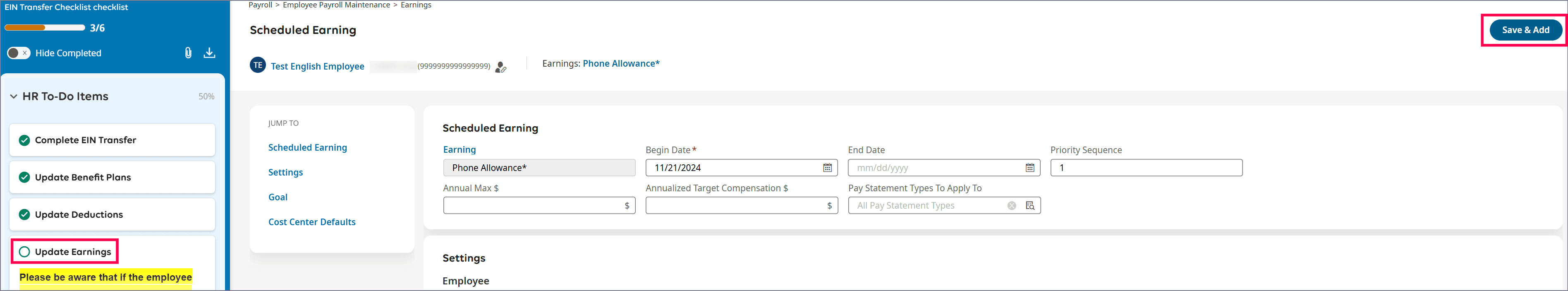Jump to the Goal section
This screenshot has width=1568, height=291.
click(278, 197)
